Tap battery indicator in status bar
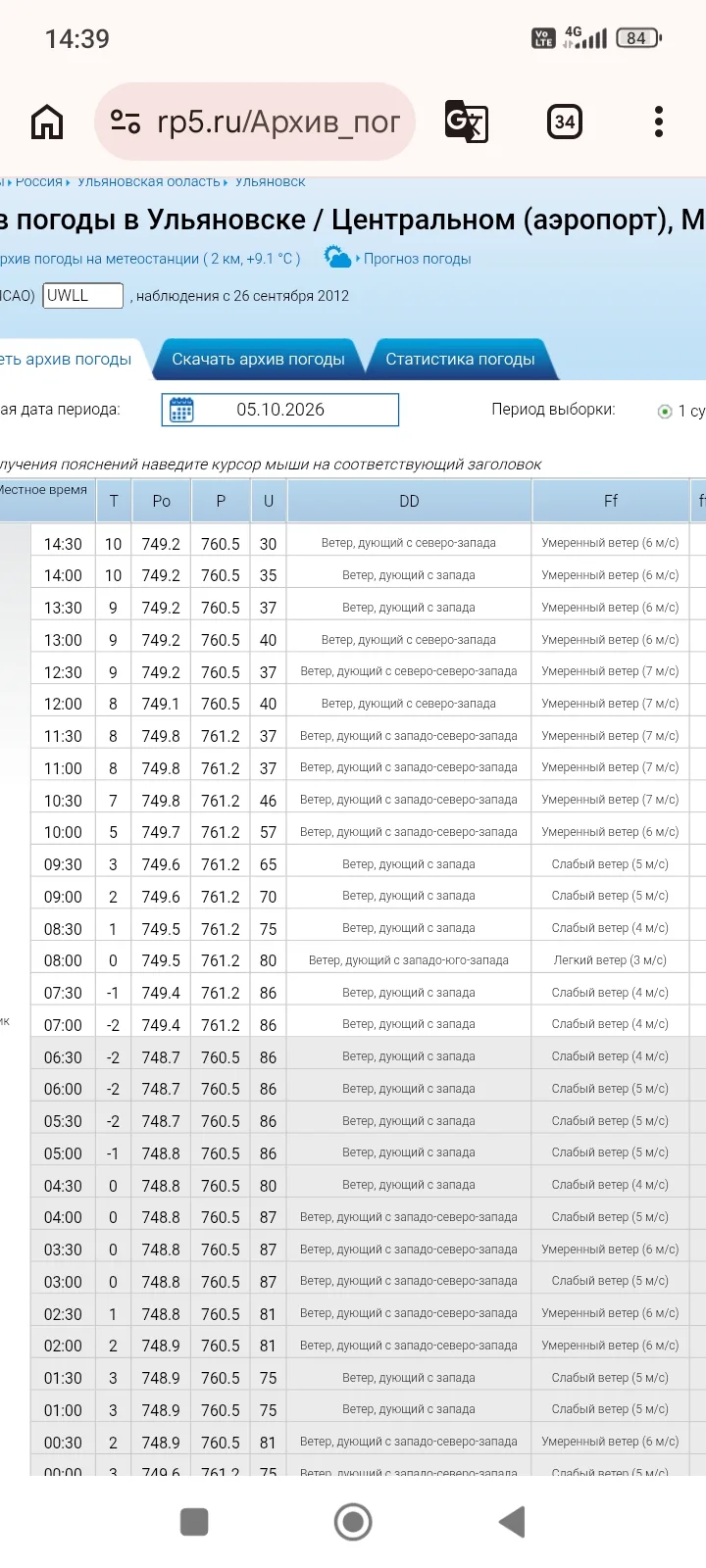The image size is (706, 1568). pyautogui.click(x=638, y=38)
